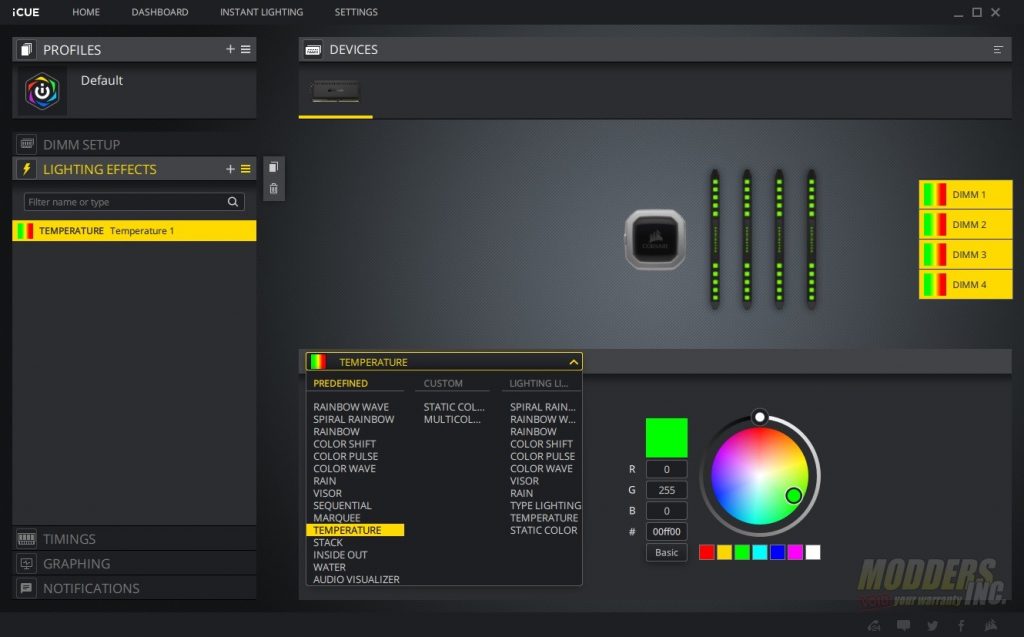Expand the Graphing section
1024x637 pixels.
coord(134,564)
